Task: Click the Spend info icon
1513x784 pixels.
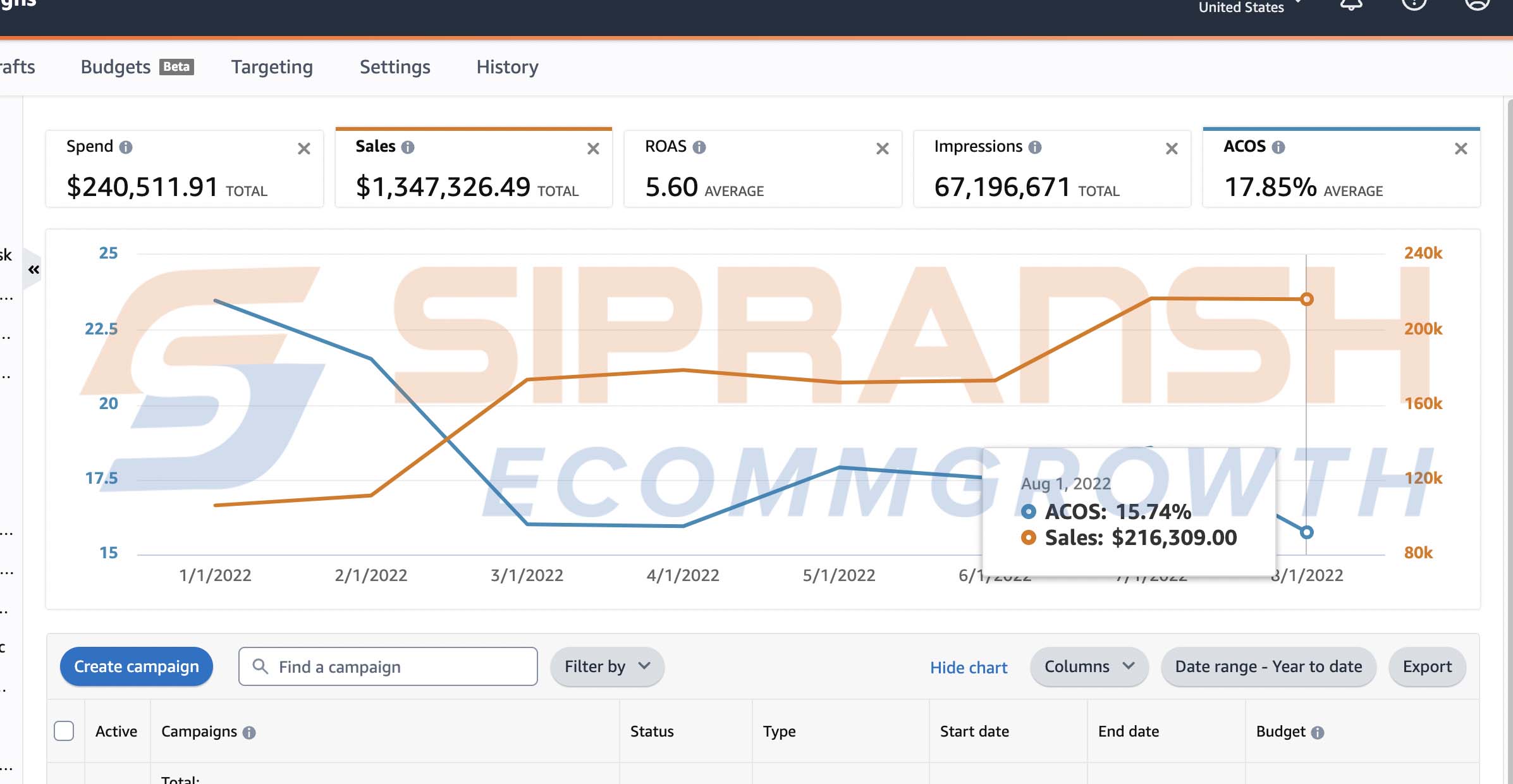Action: [126, 147]
